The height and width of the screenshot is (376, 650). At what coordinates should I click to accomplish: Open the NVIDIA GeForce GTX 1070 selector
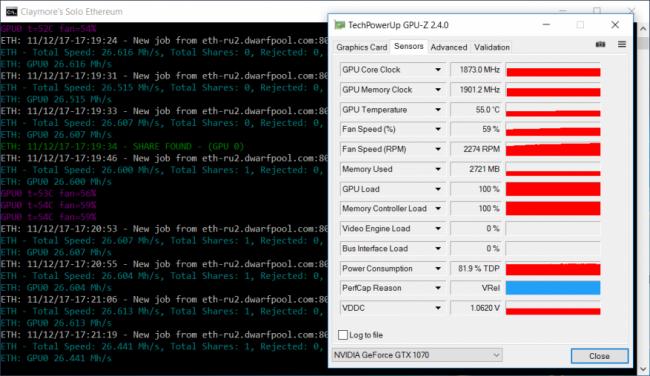[x=417, y=355]
